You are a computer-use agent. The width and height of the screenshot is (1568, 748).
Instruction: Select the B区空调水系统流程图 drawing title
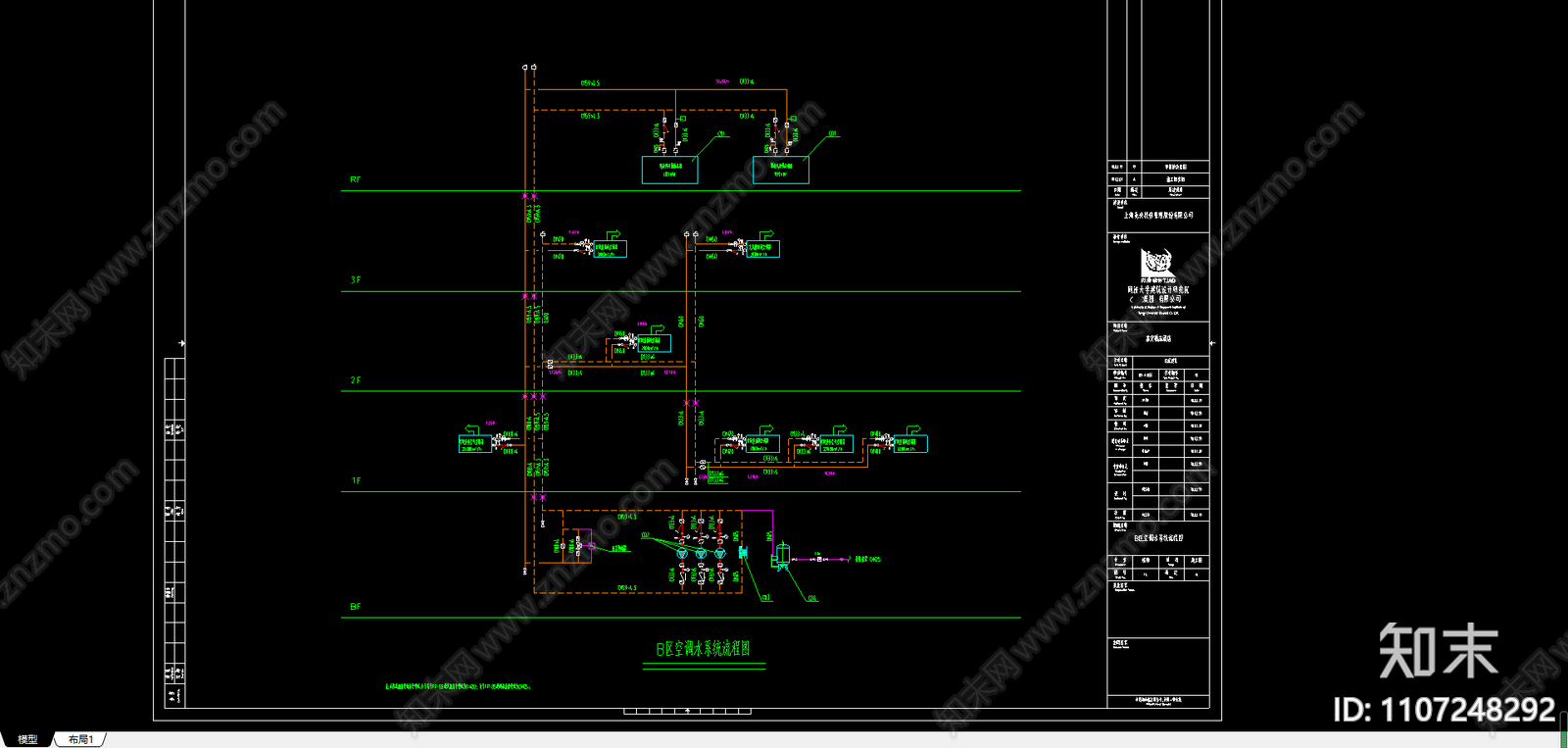[703, 649]
